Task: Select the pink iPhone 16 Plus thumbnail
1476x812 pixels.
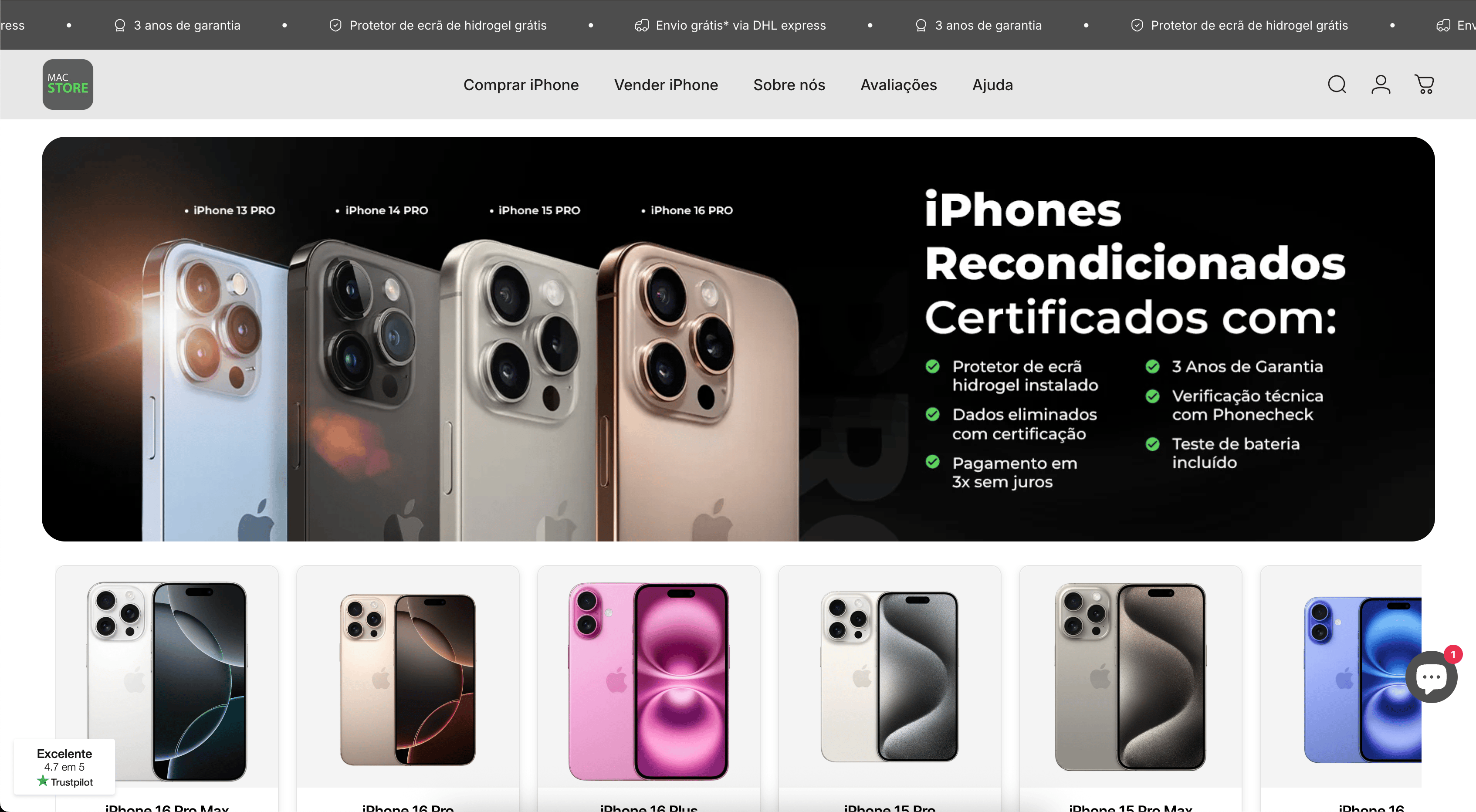Action: tap(648, 681)
